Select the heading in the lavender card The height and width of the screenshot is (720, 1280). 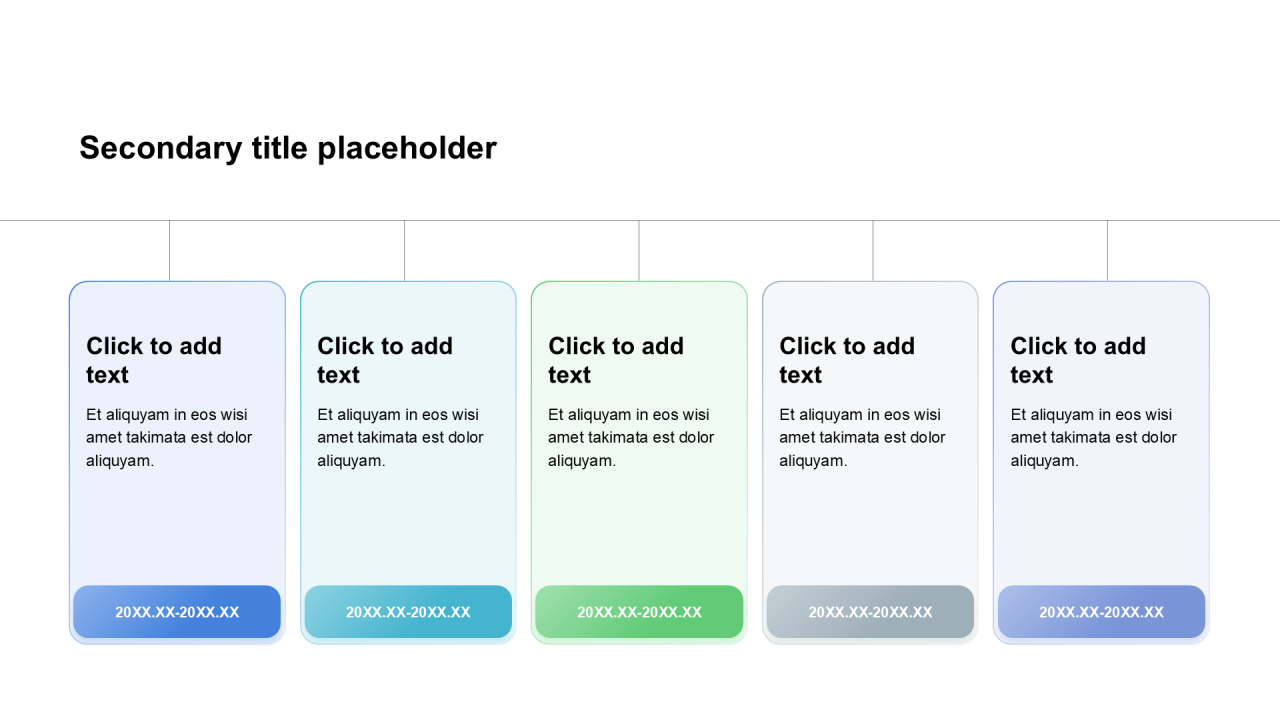1078,360
